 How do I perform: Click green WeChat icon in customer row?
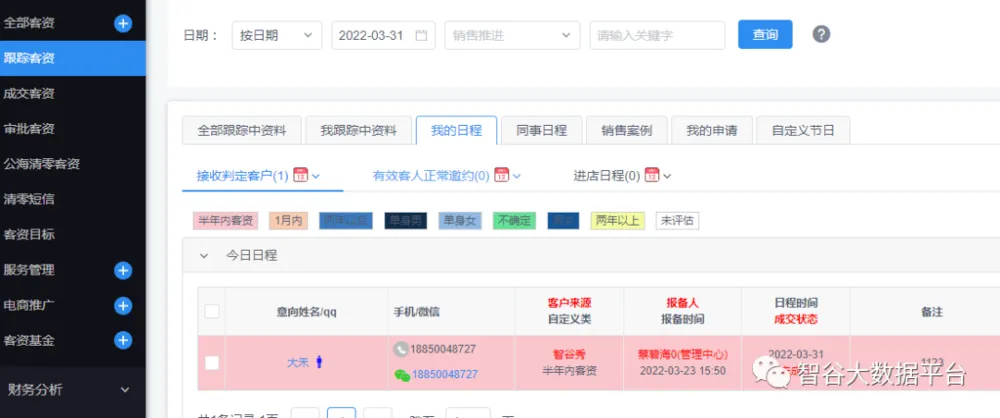(401, 375)
